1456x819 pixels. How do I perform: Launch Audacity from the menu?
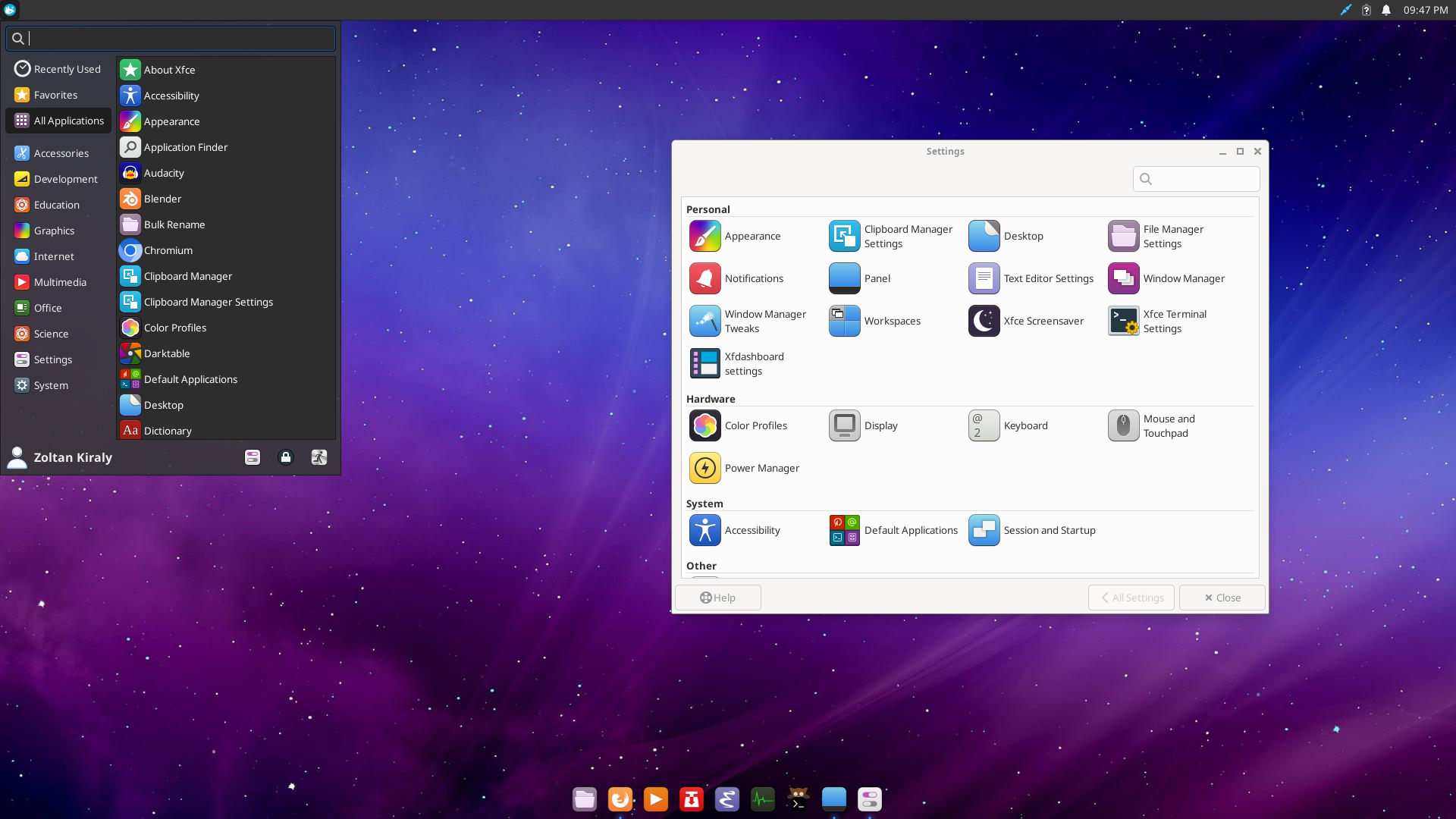(x=226, y=173)
